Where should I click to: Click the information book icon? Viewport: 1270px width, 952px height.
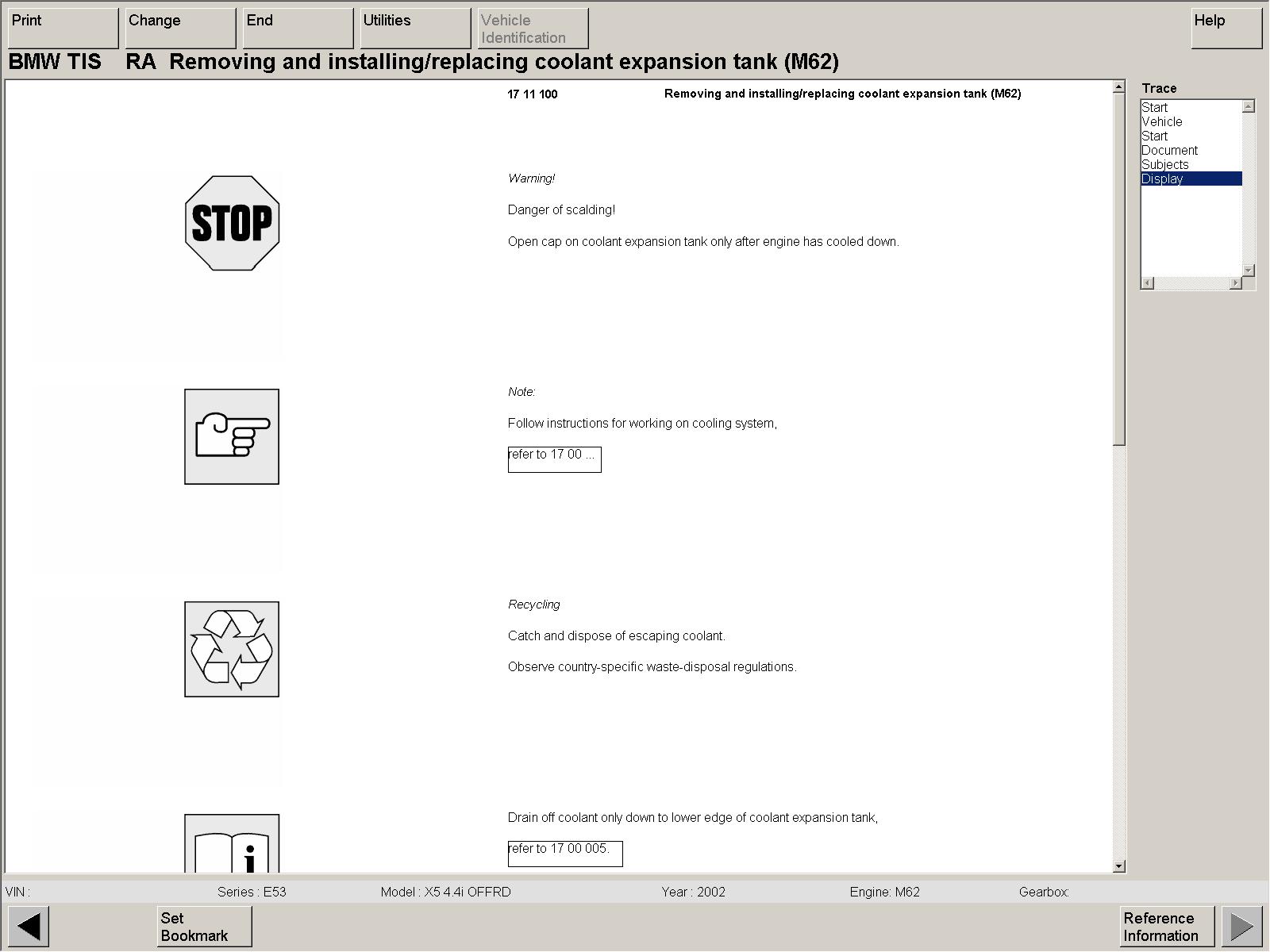click(232, 845)
